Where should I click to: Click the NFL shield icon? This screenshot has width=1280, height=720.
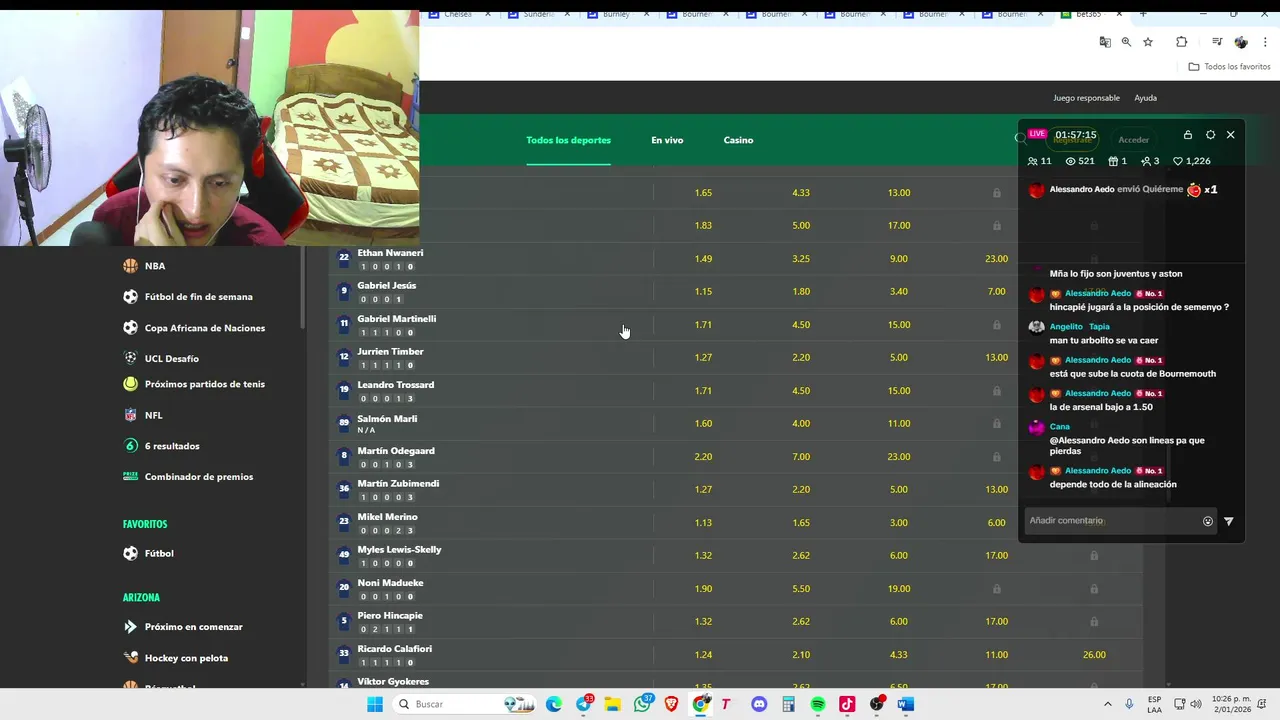[x=130, y=415]
